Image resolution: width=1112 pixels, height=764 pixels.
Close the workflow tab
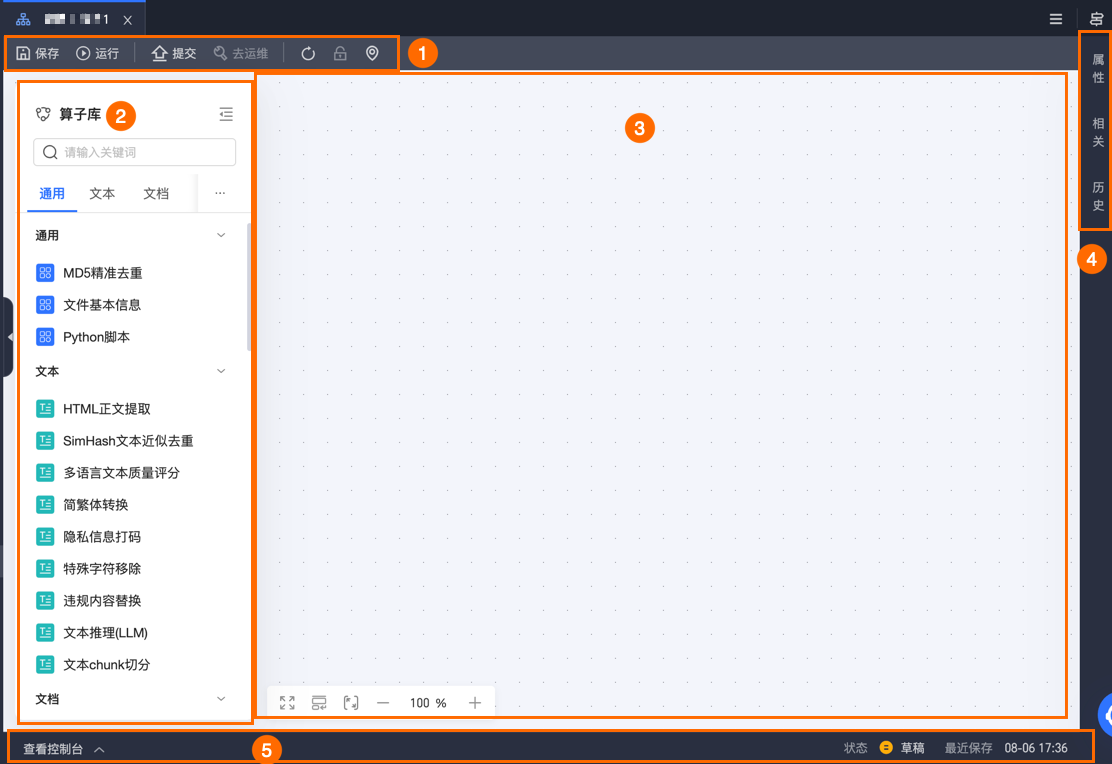[x=128, y=20]
